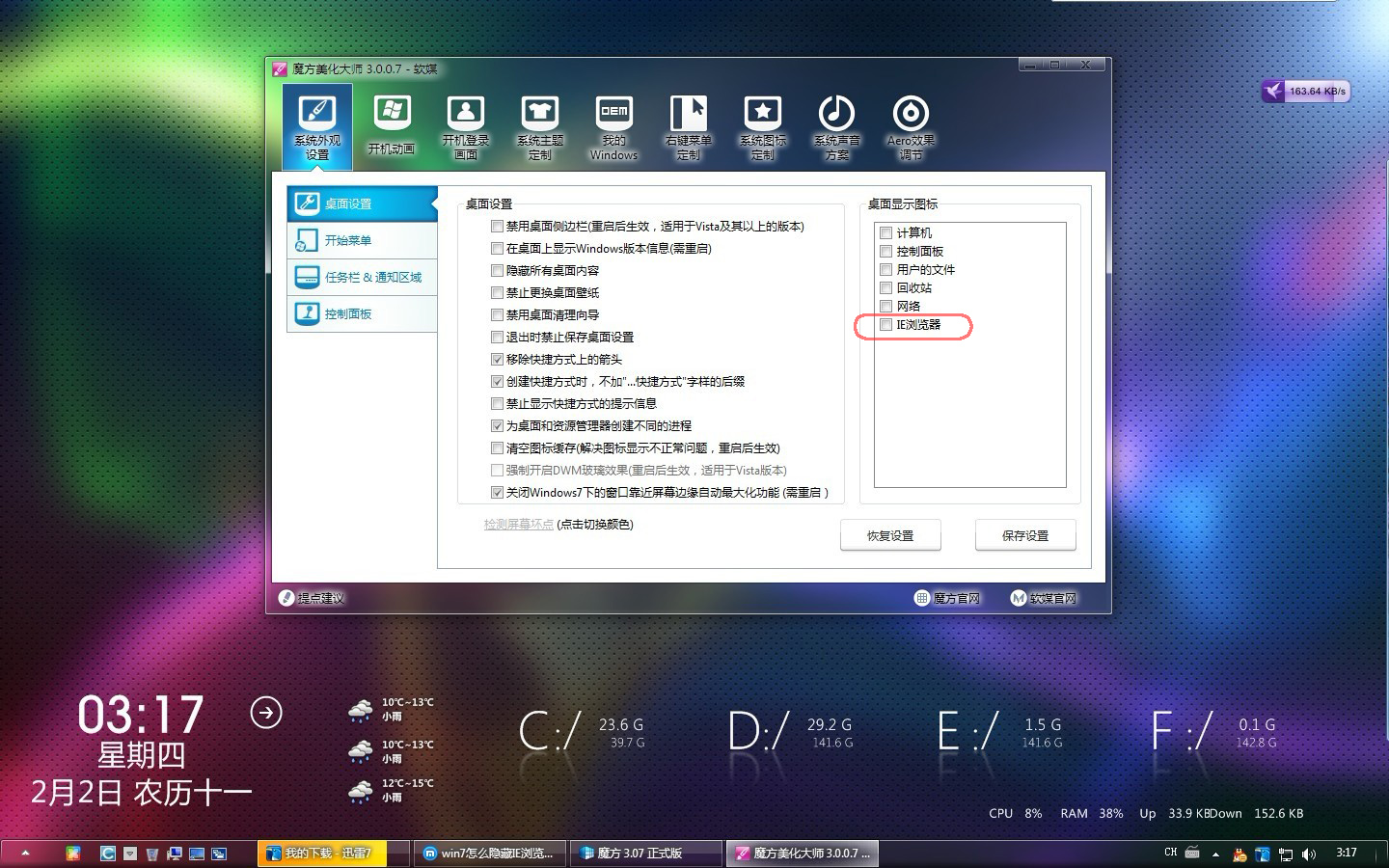
Task: Open the 系统主题定制 panel
Action: click(540, 125)
